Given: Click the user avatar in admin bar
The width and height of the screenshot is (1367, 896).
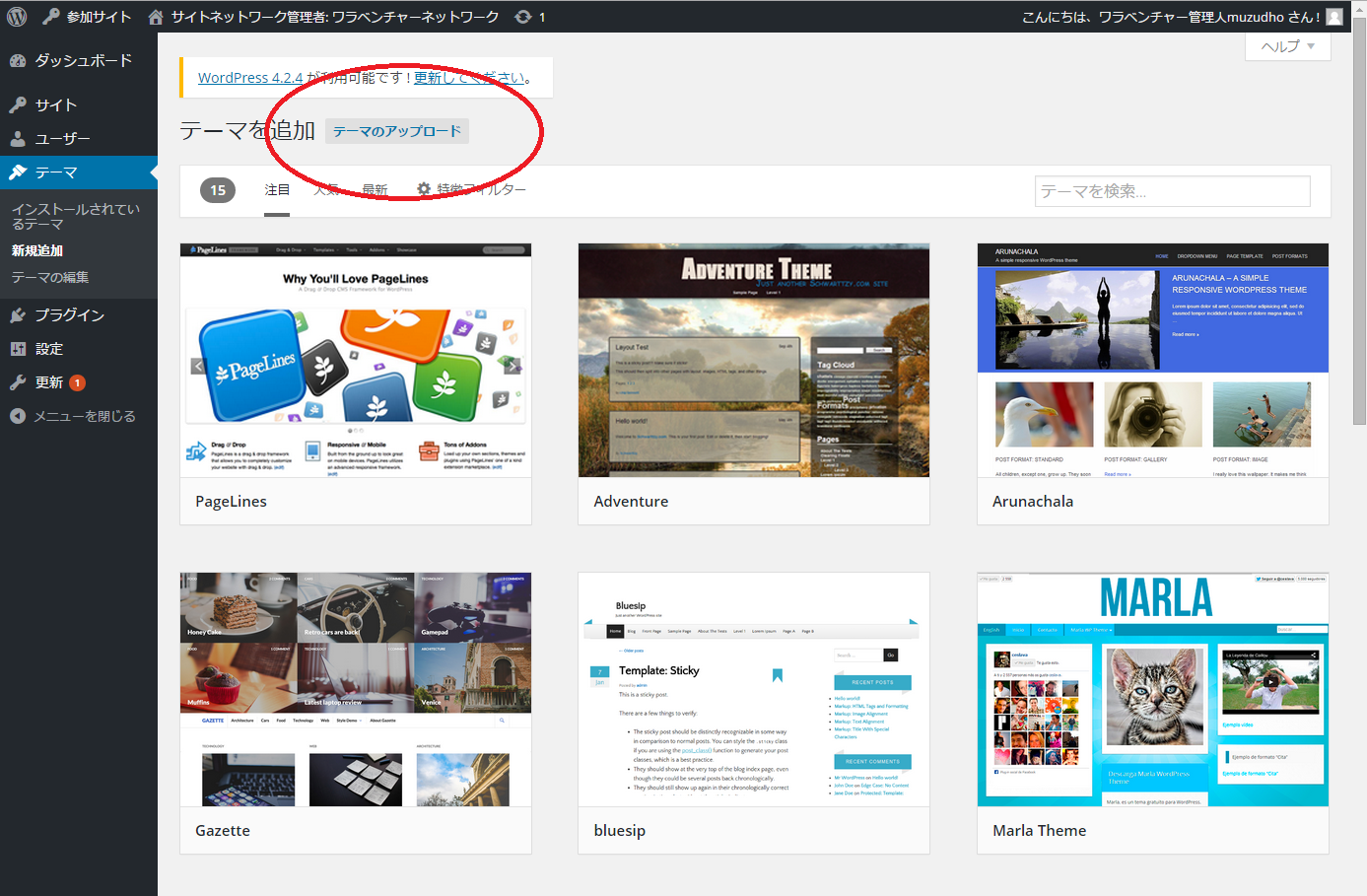Looking at the screenshot, I should 1334,17.
